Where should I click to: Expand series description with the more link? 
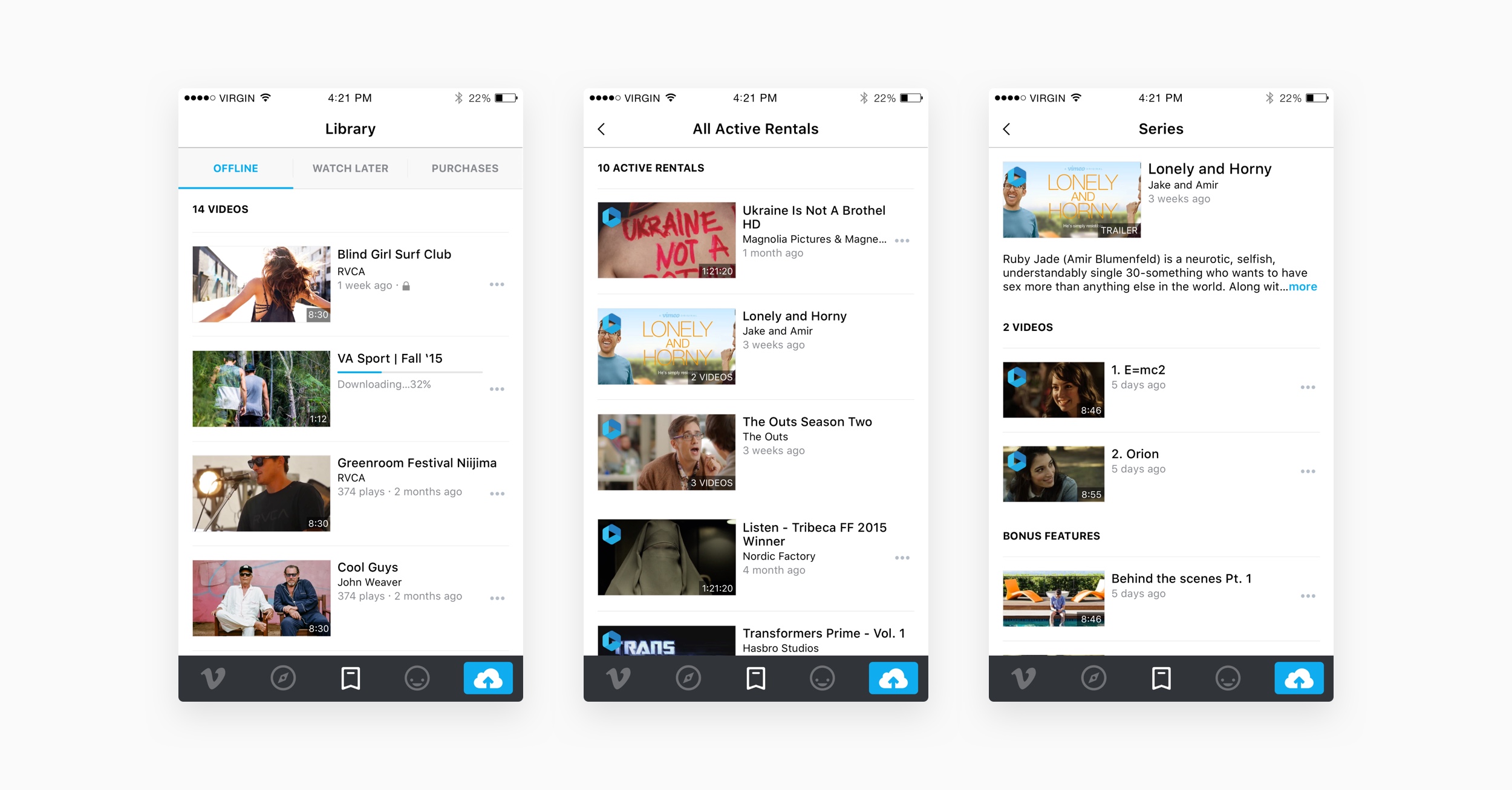1303,287
